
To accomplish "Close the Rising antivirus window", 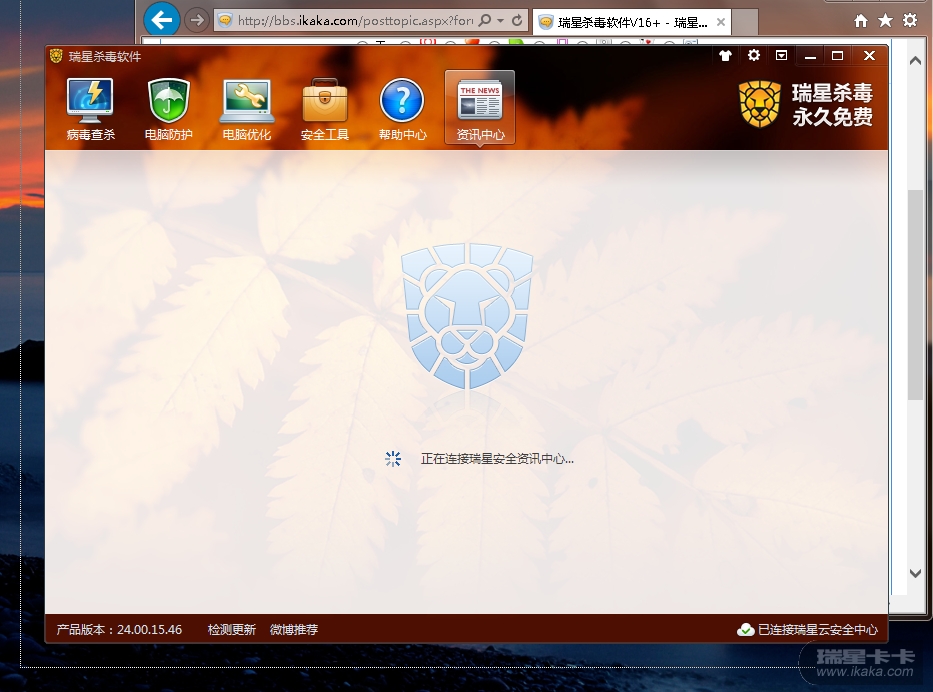I will pos(869,56).
